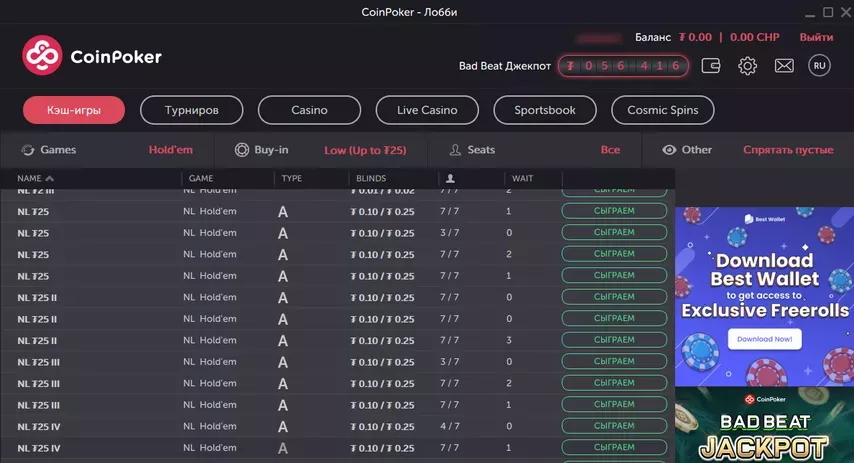Sort by GAME column header
Viewport: 854px width, 463px height.
tap(200, 178)
